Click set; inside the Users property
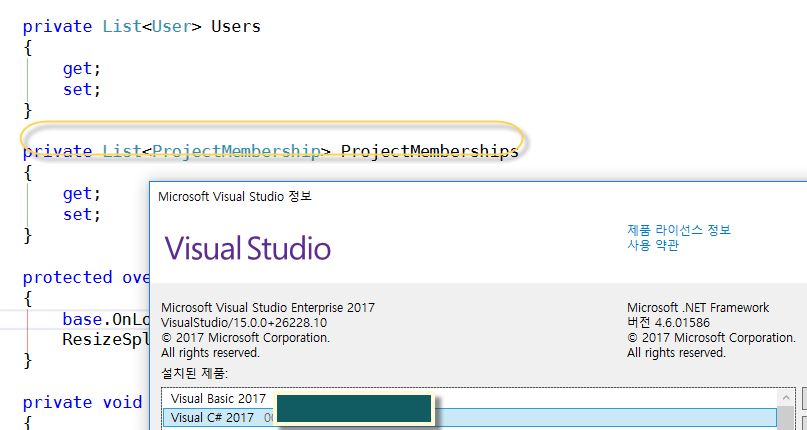This screenshot has height=430, width=807. tap(82, 90)
